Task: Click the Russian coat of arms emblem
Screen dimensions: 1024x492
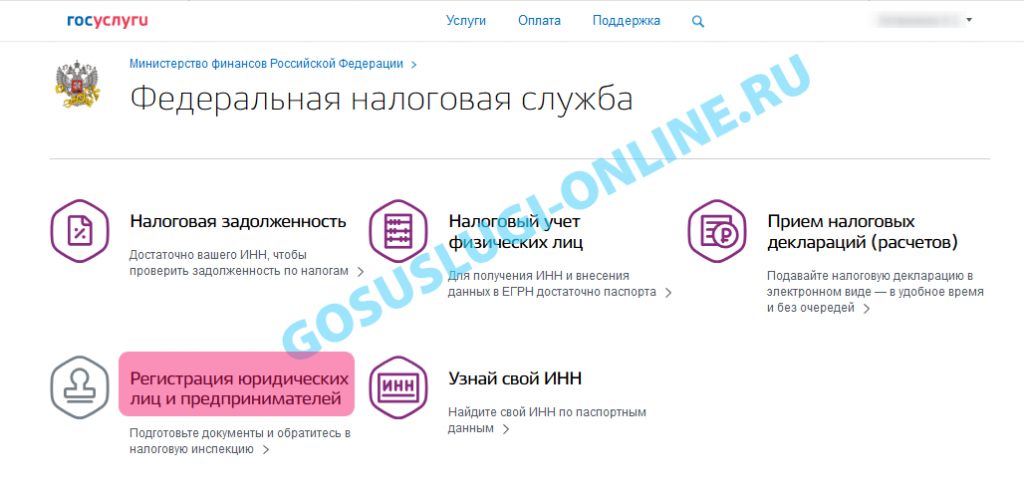Action: [76, 86]
